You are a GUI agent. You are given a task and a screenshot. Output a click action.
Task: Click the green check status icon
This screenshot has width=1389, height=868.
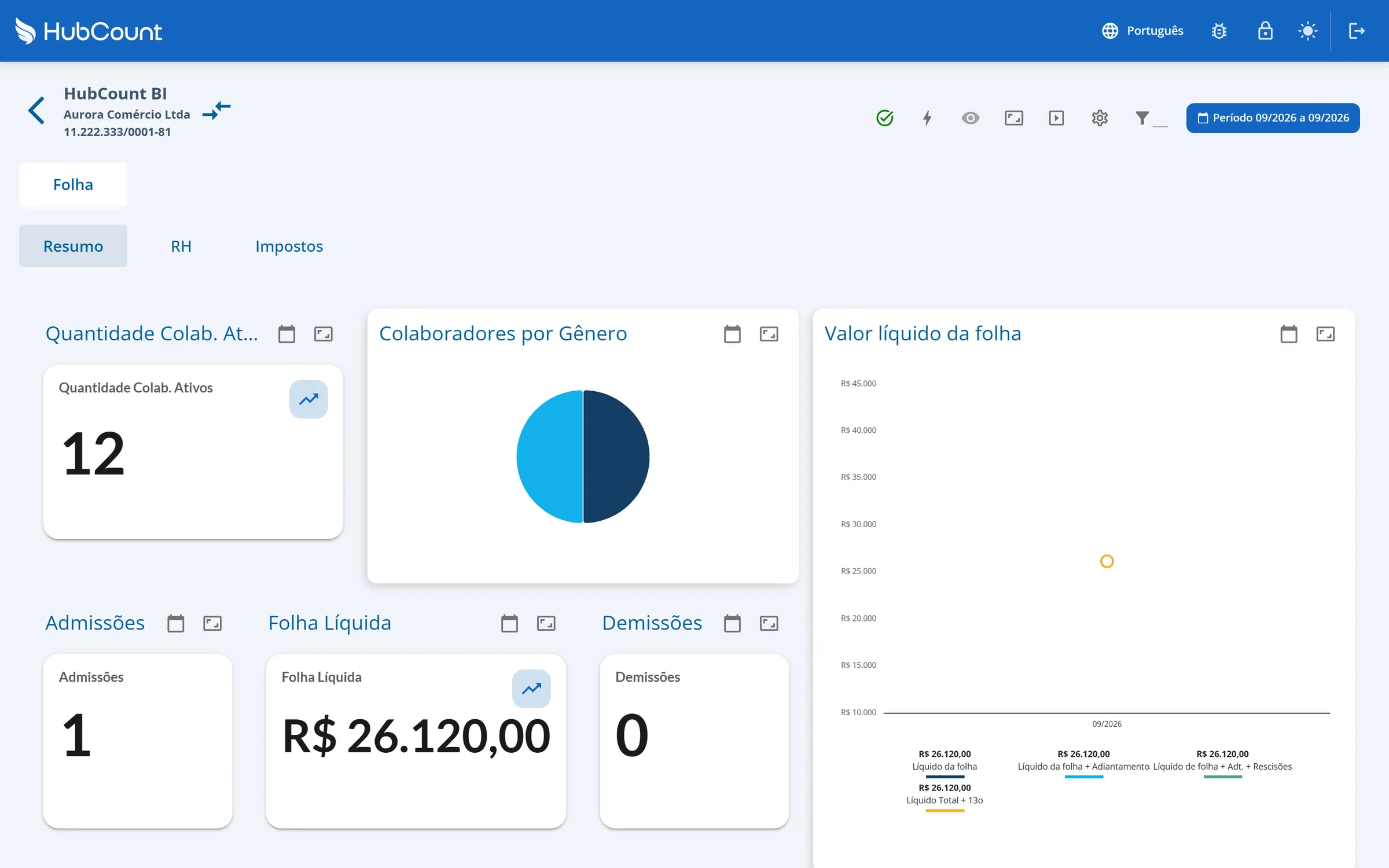pos(885,118)
